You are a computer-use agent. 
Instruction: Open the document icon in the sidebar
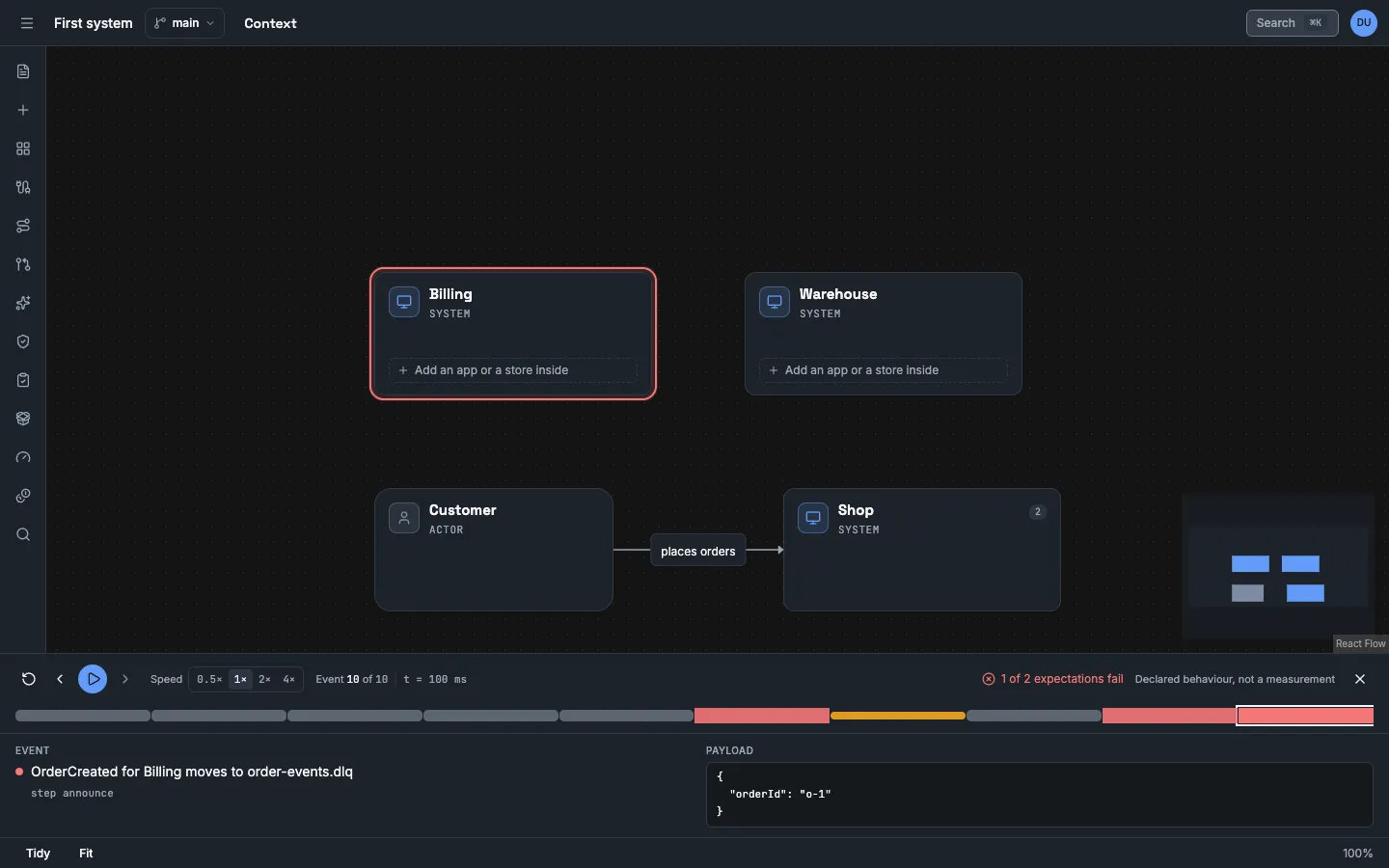pyautogui.click(x=23, y=71)
